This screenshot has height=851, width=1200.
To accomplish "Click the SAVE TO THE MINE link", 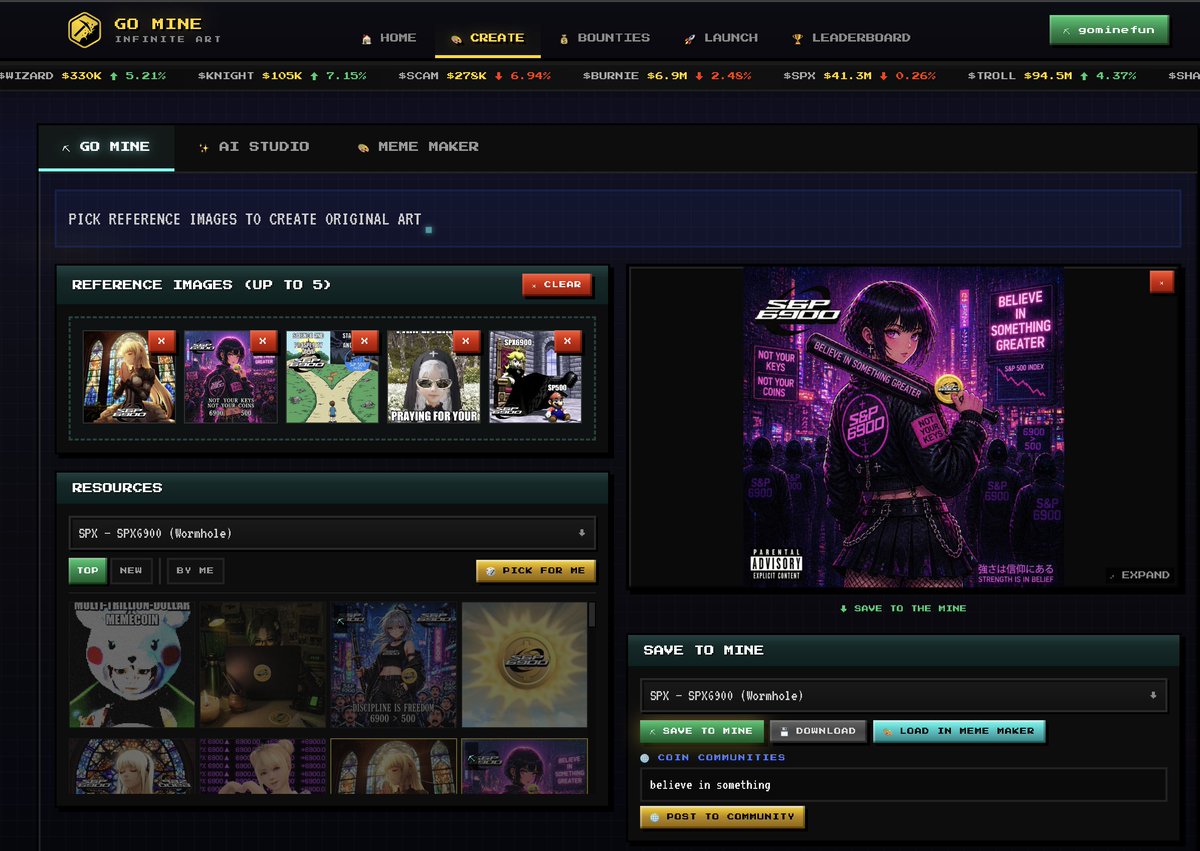I will click(903, 608).
